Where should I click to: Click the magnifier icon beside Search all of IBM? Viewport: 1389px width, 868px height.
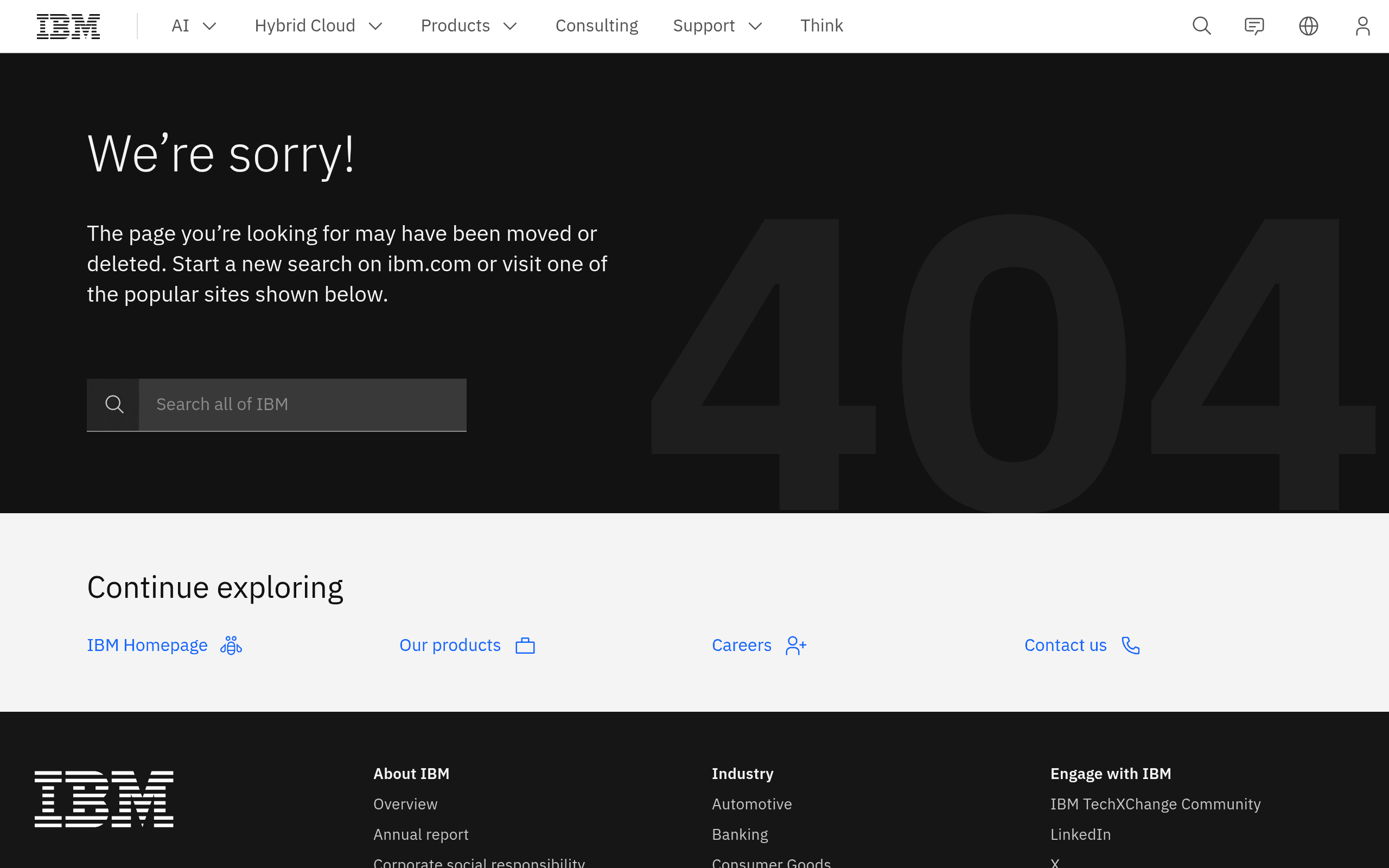[x=114, y=404]
